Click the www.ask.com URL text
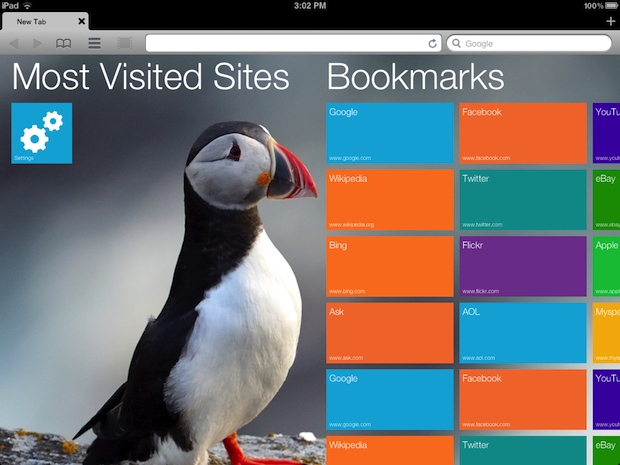This screenshot has width=620, height=465. (346, 358)
